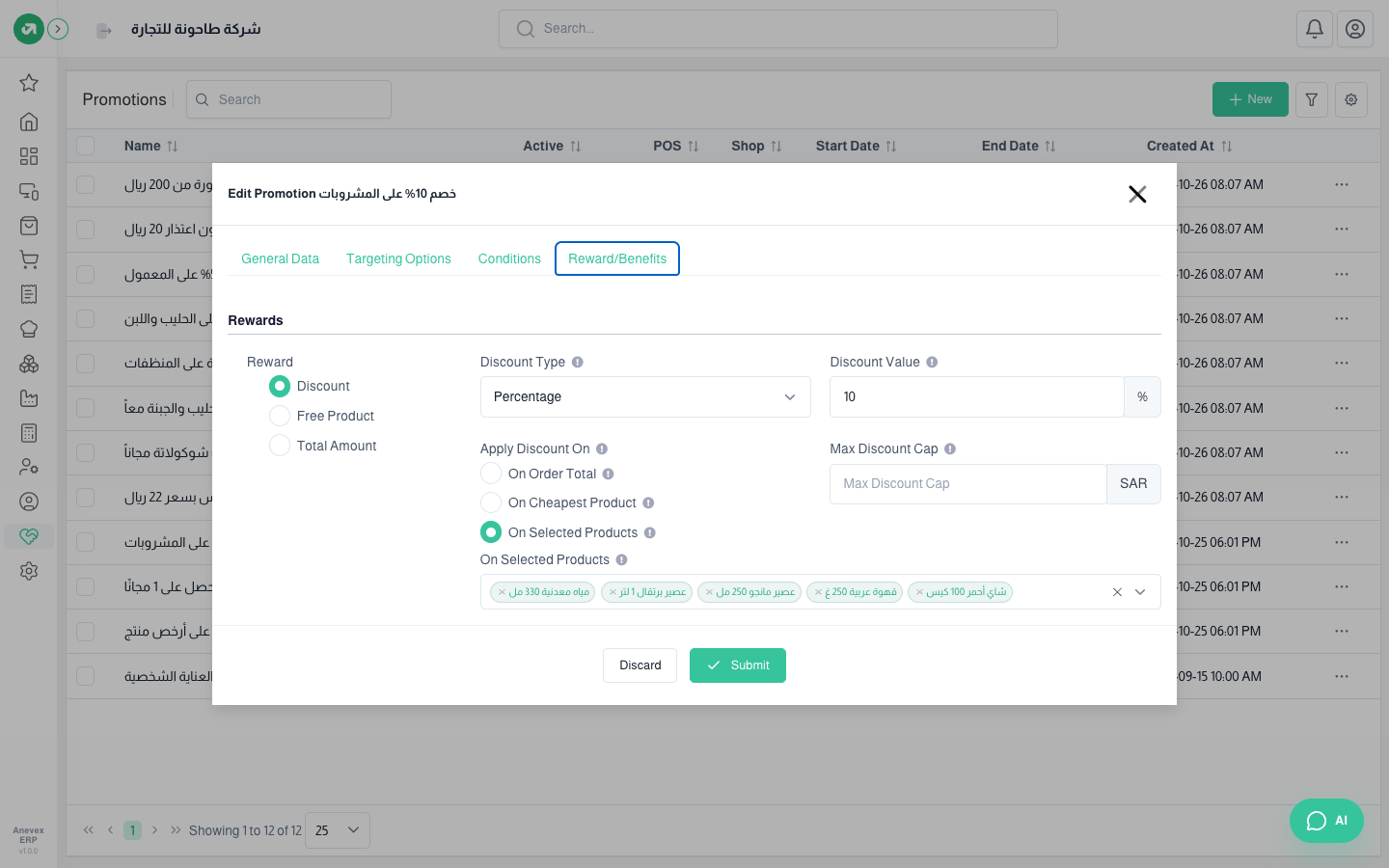This screenshot has height=868, width=1389.
Task: Open the Discount Type Percentage dropdown
Action: click(x=645, y=397)
